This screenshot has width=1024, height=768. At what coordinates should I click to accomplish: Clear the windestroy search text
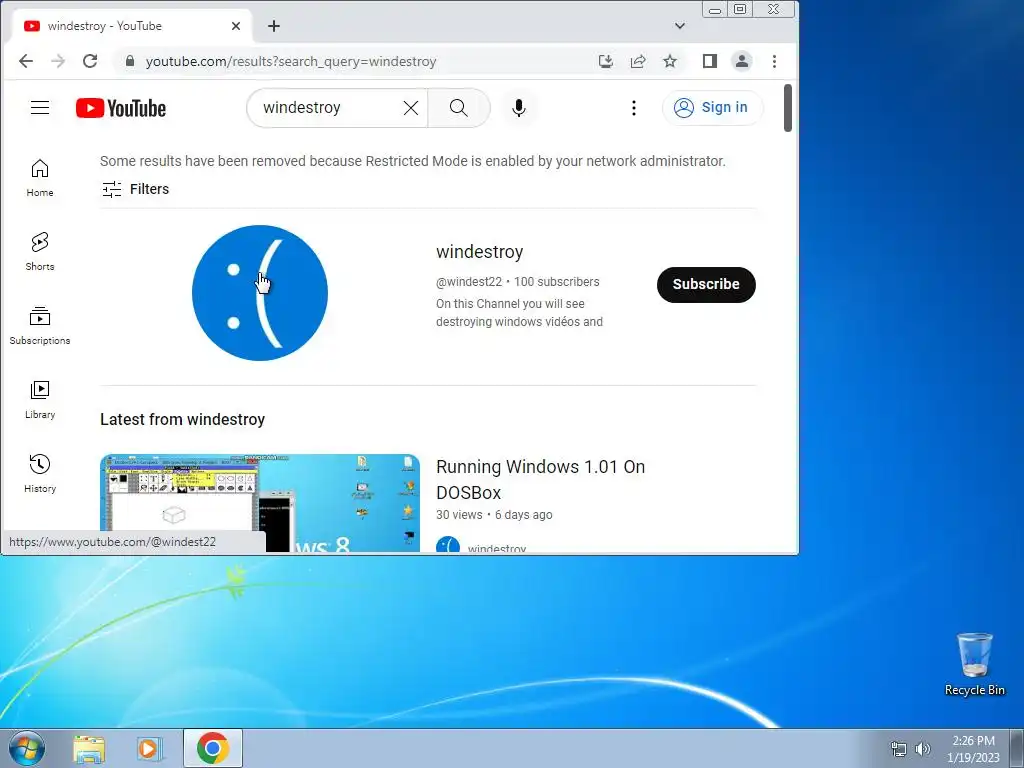[411, 108]
